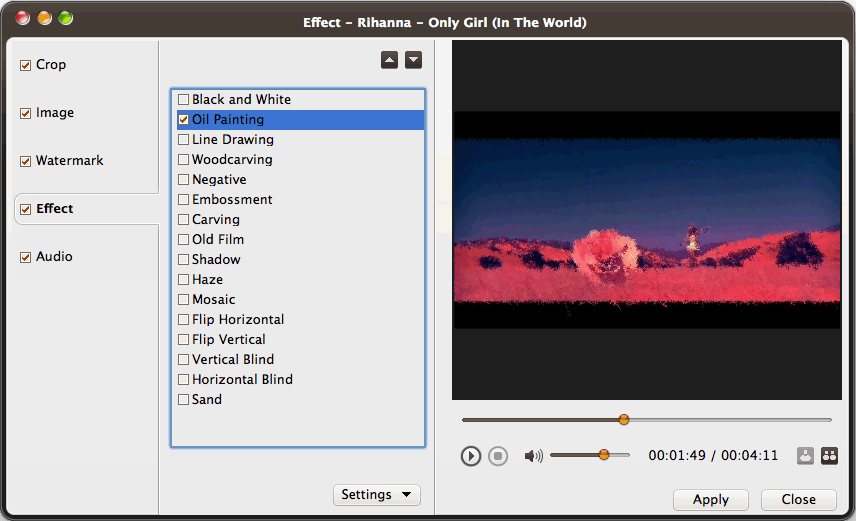Take a snapshot of the preview
This screenshot has width=856, height=521.
pos(805,455)
